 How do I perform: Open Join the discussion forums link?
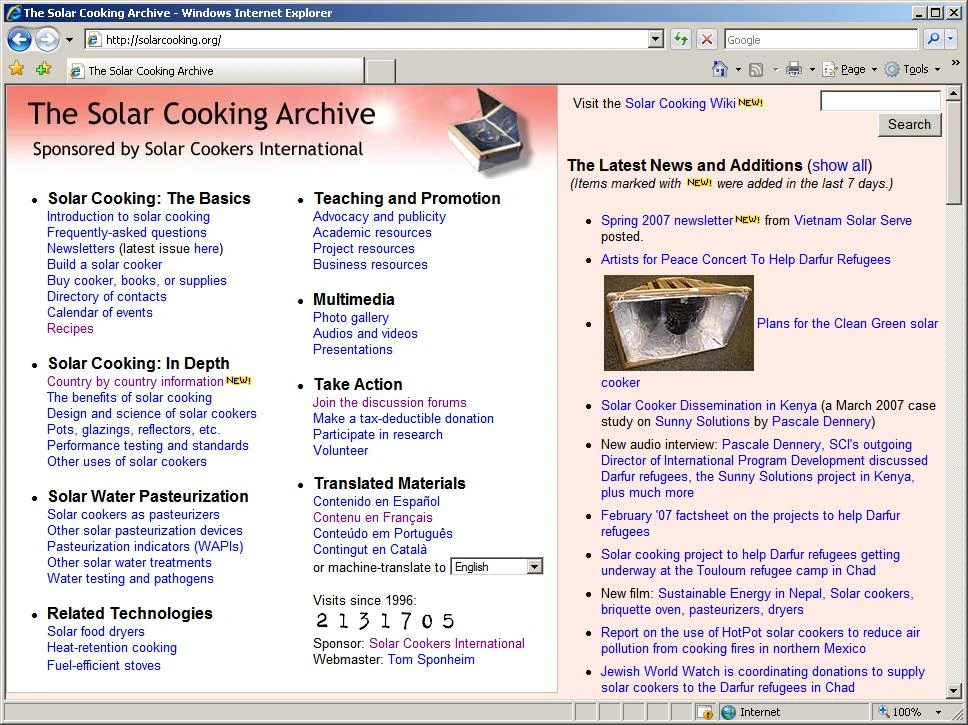(x=390, y=403)
